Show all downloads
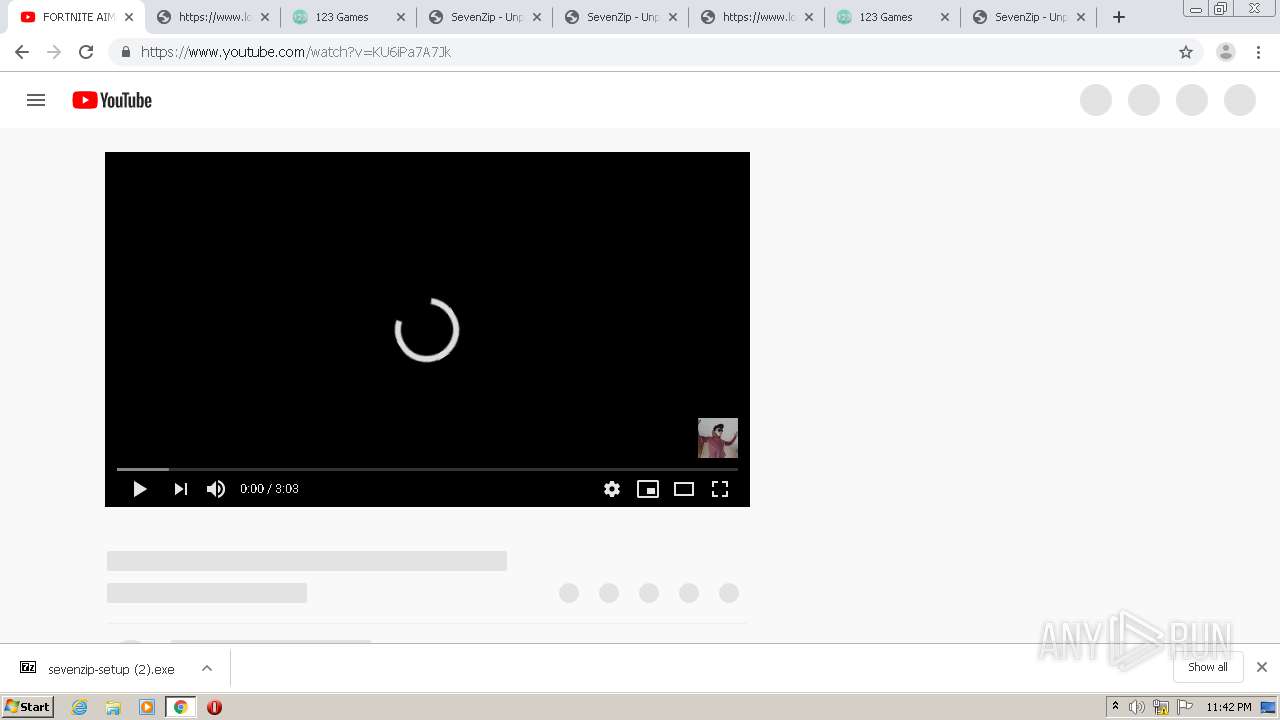This screenshot has width=1280, height=720. 1208,667
